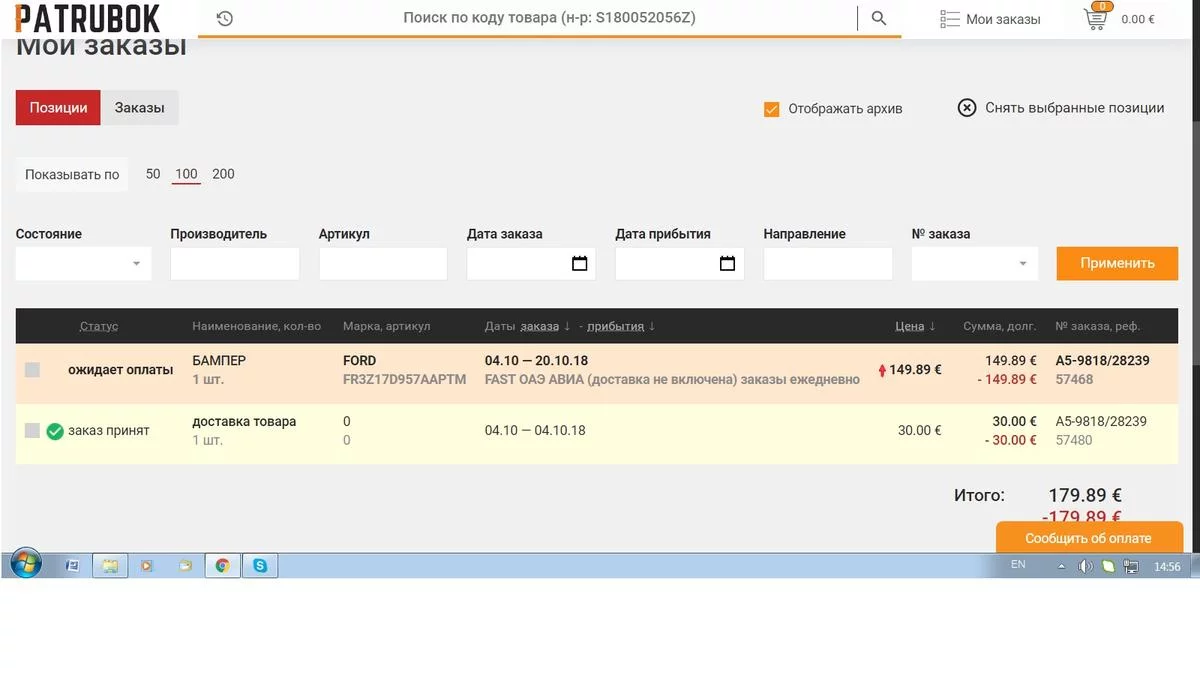The image size is (1200, 675).
Task: Open Skype from the taskbar
Action: [x=260, y=566]
